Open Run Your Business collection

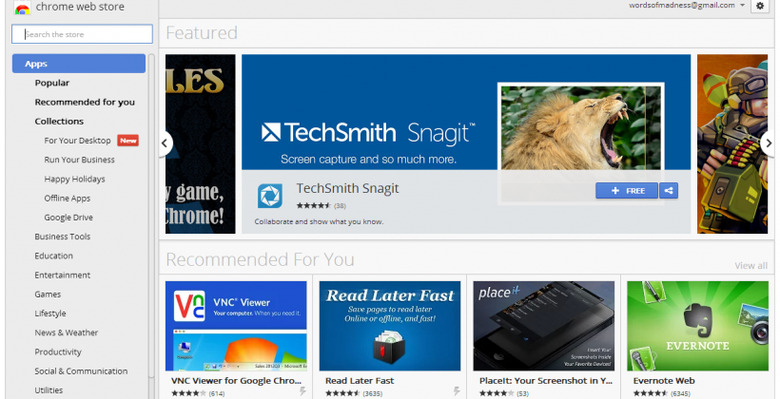[79, 160]
